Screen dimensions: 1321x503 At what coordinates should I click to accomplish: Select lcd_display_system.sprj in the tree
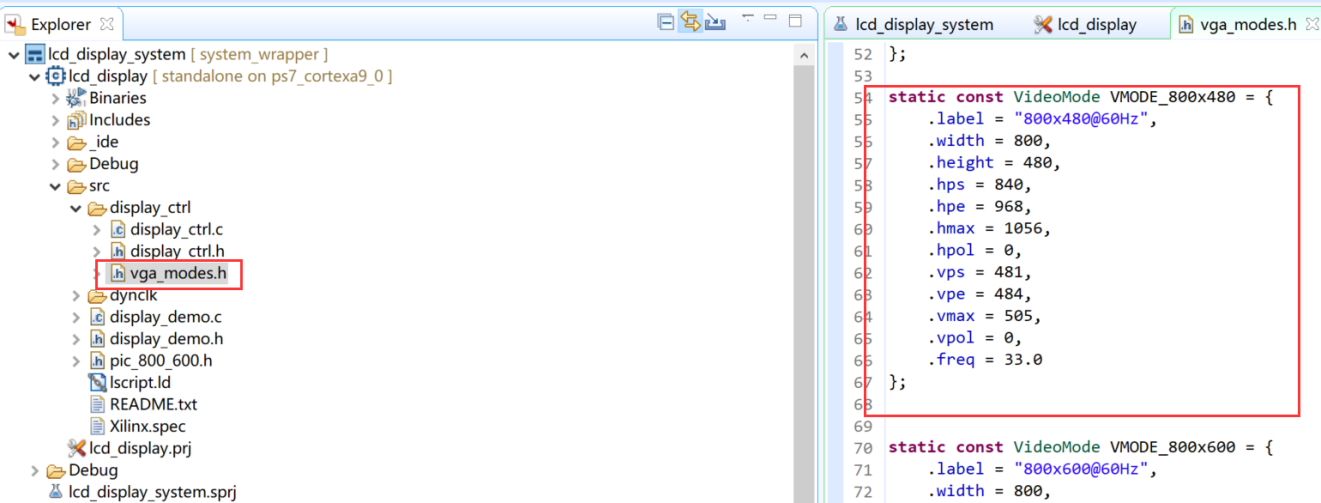point(152,492)
